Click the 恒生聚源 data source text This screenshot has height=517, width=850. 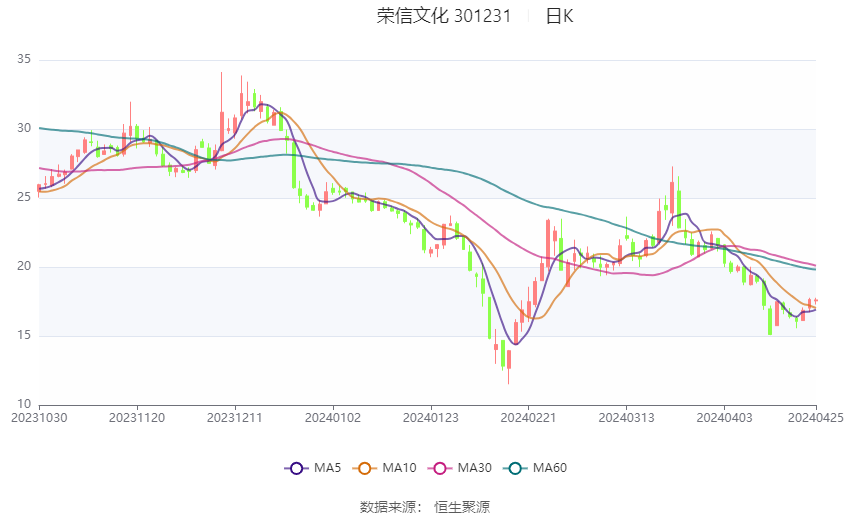coord(462,507)
